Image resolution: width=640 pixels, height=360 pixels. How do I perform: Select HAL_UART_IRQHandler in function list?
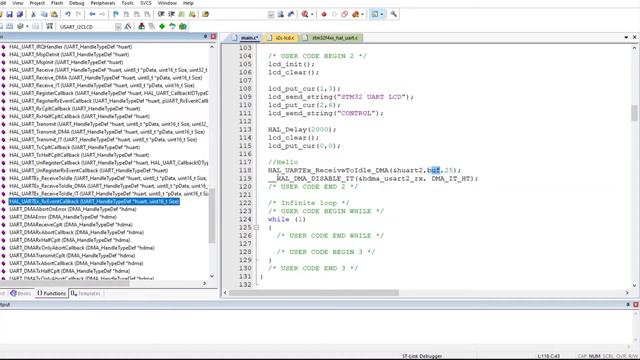(x=71, y=47)
